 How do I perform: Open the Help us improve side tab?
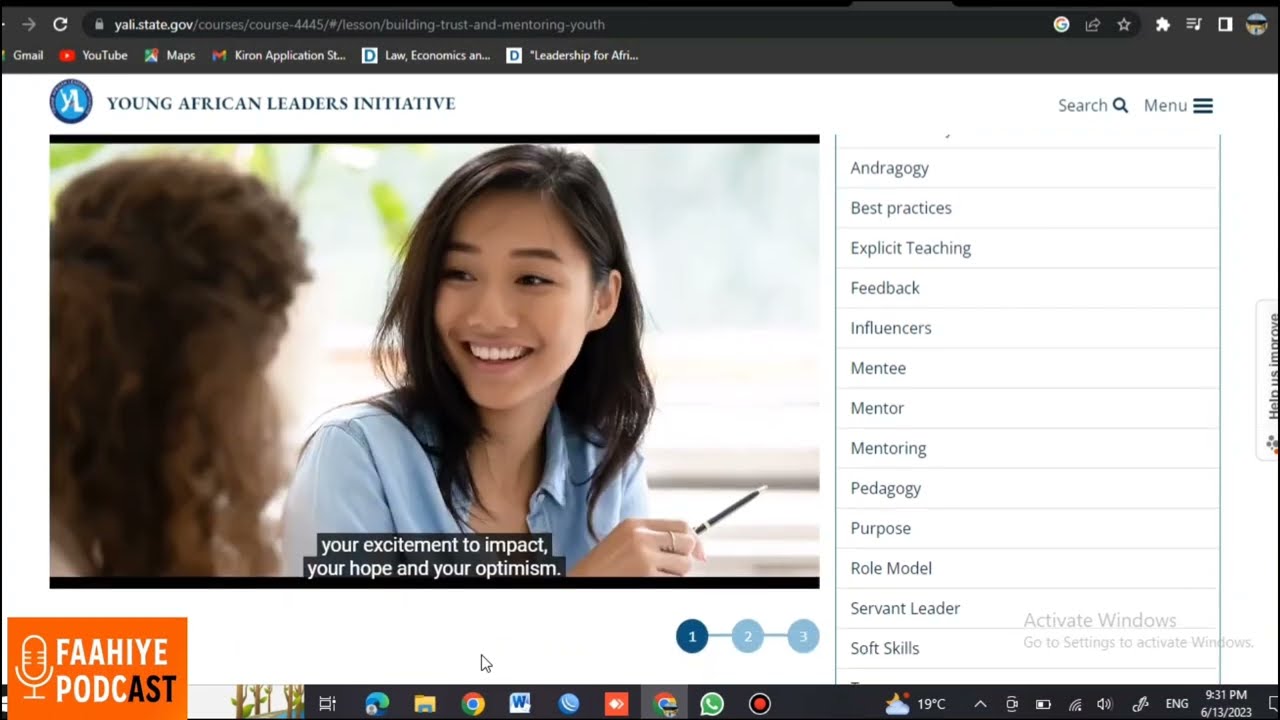pos(1270,380)
